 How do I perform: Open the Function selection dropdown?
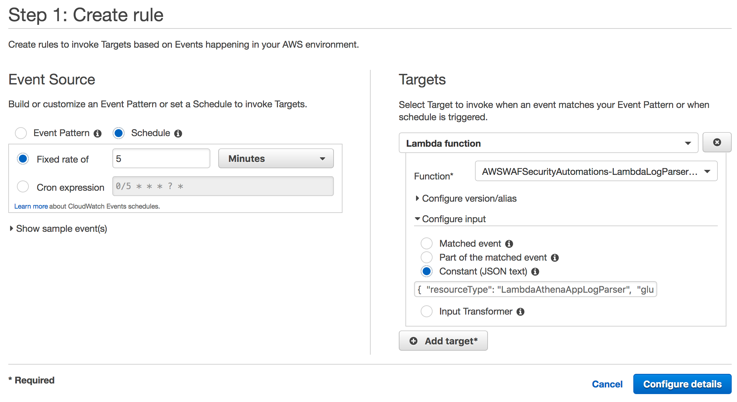click(596, 172)
